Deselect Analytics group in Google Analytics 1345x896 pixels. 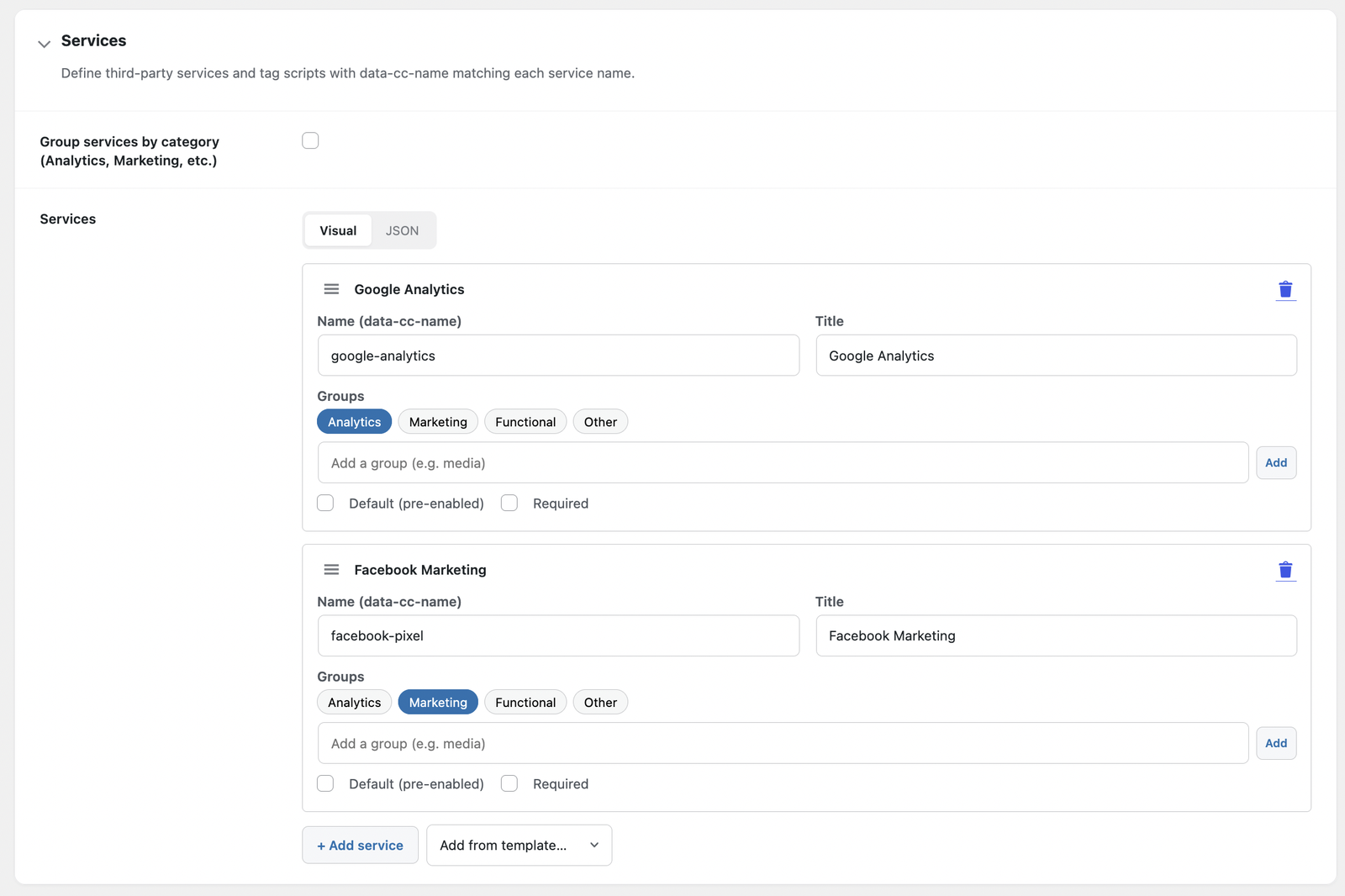point(354,422)
